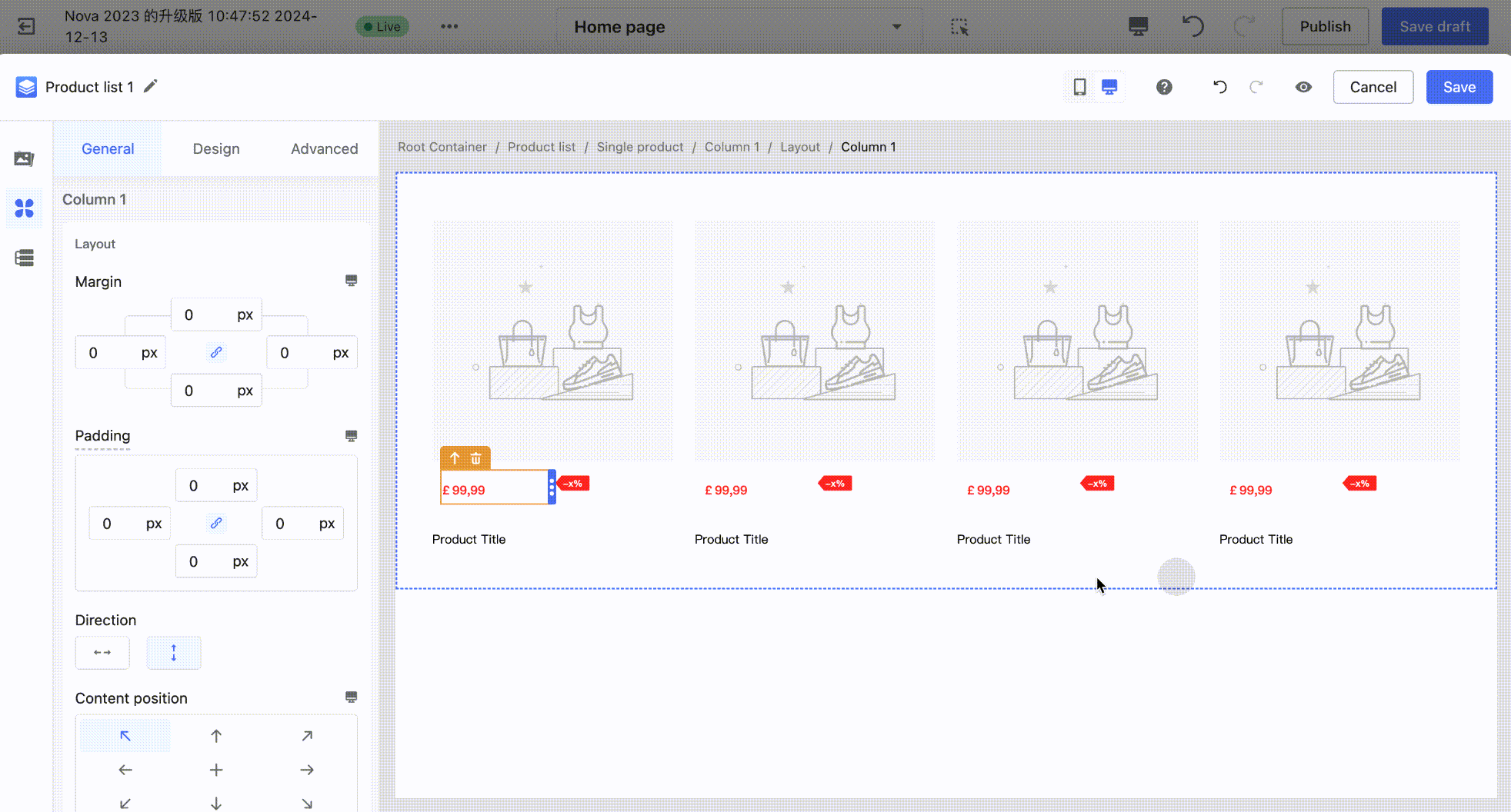The height and width of the screenshot is (812, 1511).
Task: Open the Advanced tab
Action: pos(324,148)
